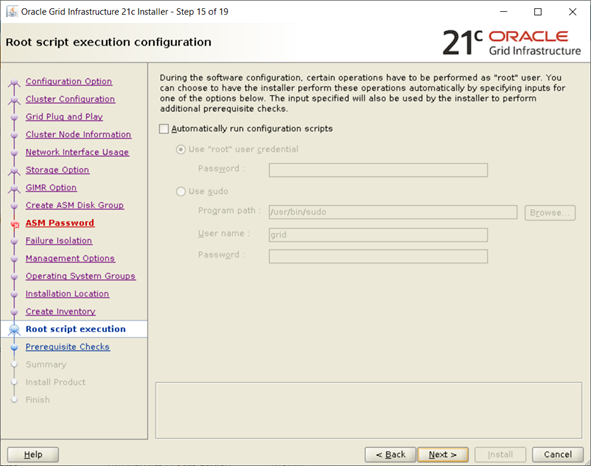Click the installer Java icon in title bar
Image resolution: width=591 pixels, height=466 pixels.
click(12, 11)
